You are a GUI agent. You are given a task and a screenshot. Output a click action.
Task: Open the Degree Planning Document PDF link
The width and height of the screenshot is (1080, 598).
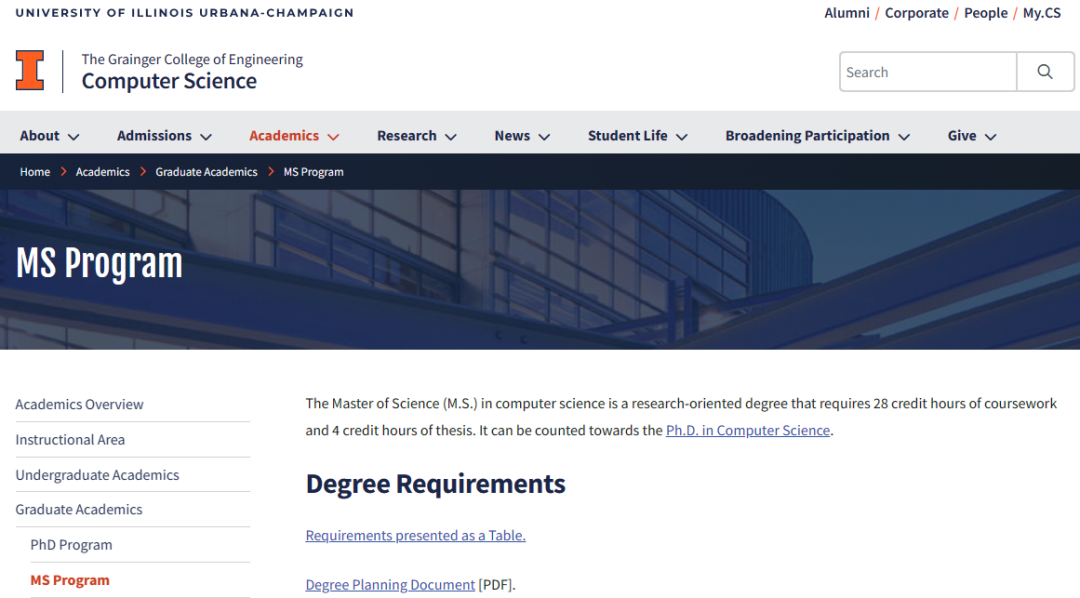(x=390, y=585)
